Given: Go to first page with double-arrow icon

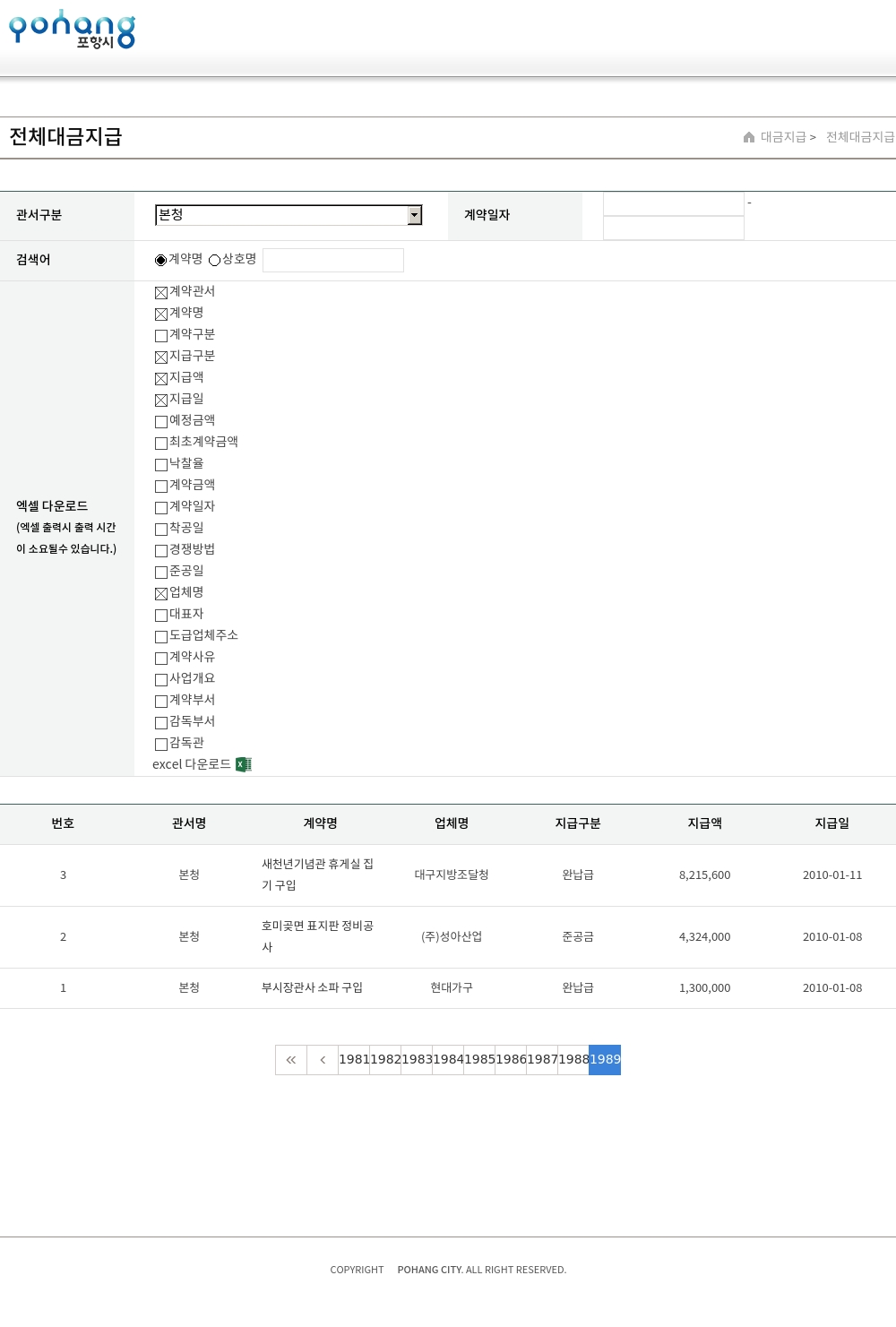Looking at the screenshot, I should tap(291, 1060).
